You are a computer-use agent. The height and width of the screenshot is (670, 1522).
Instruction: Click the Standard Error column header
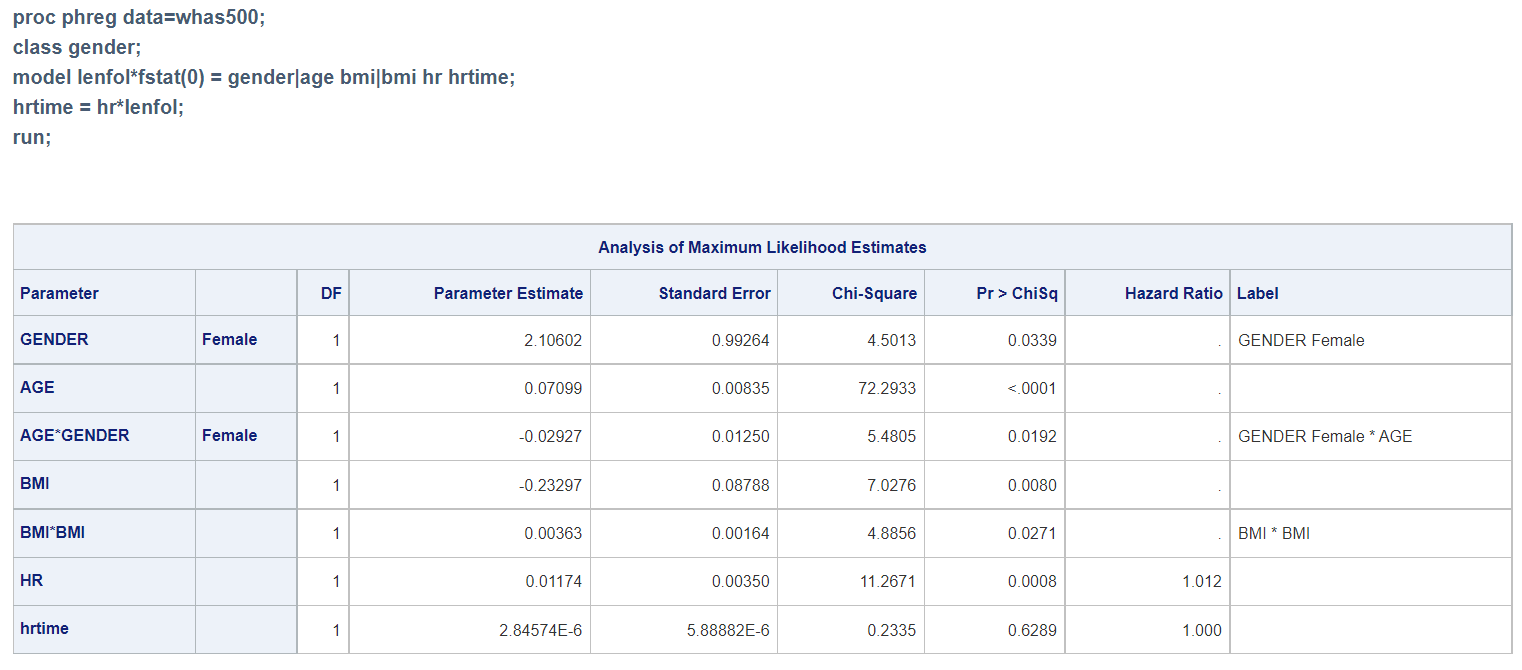tap(715, 293)
